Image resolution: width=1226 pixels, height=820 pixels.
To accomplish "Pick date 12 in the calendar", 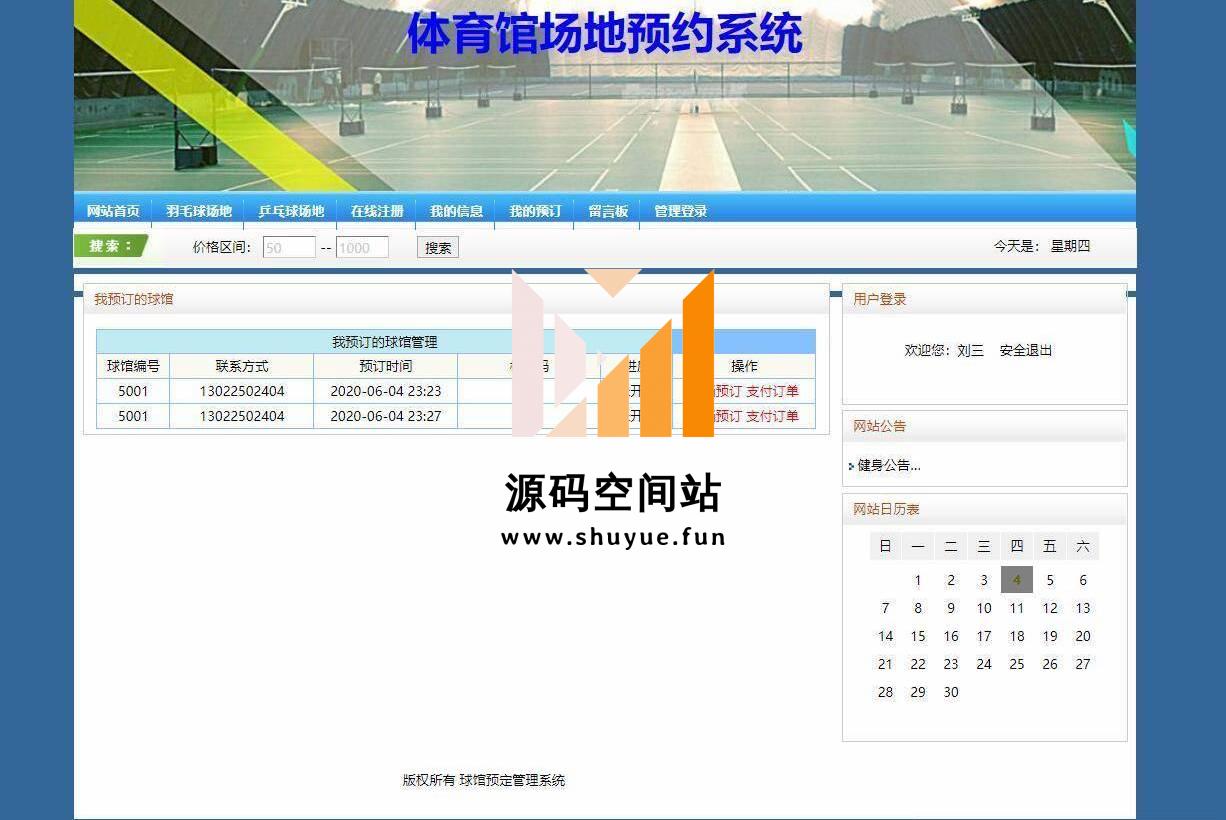I will [x=1050, y=608].
